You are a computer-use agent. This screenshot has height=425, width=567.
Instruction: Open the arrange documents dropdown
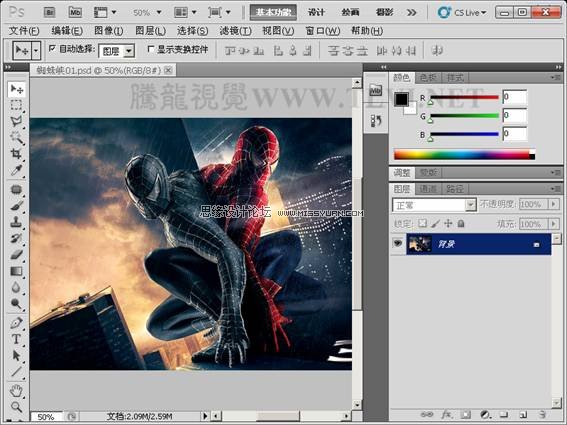tap(185, 13)
